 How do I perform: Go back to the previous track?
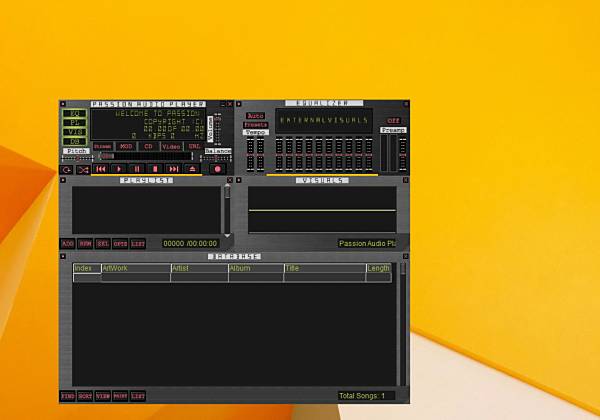coord(101,169)
